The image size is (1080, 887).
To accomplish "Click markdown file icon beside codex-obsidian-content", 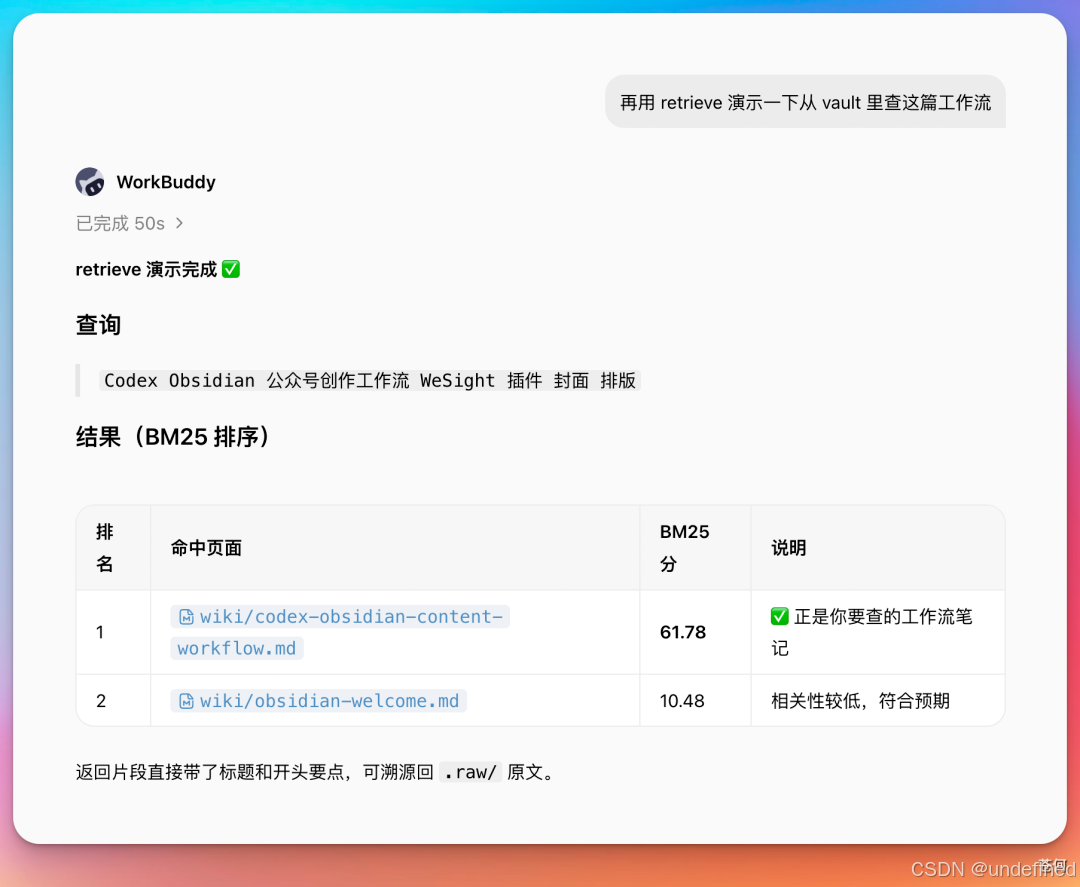I will 186,616.
